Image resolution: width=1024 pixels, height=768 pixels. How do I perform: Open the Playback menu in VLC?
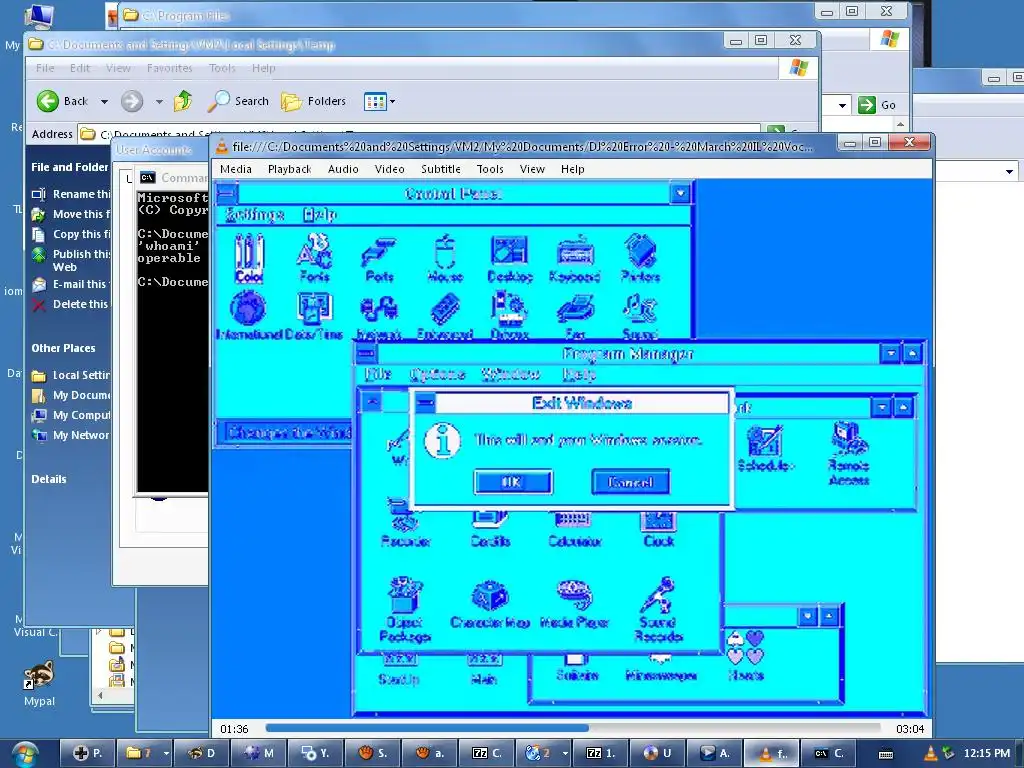pyautogui.click(x=289, y=169)
